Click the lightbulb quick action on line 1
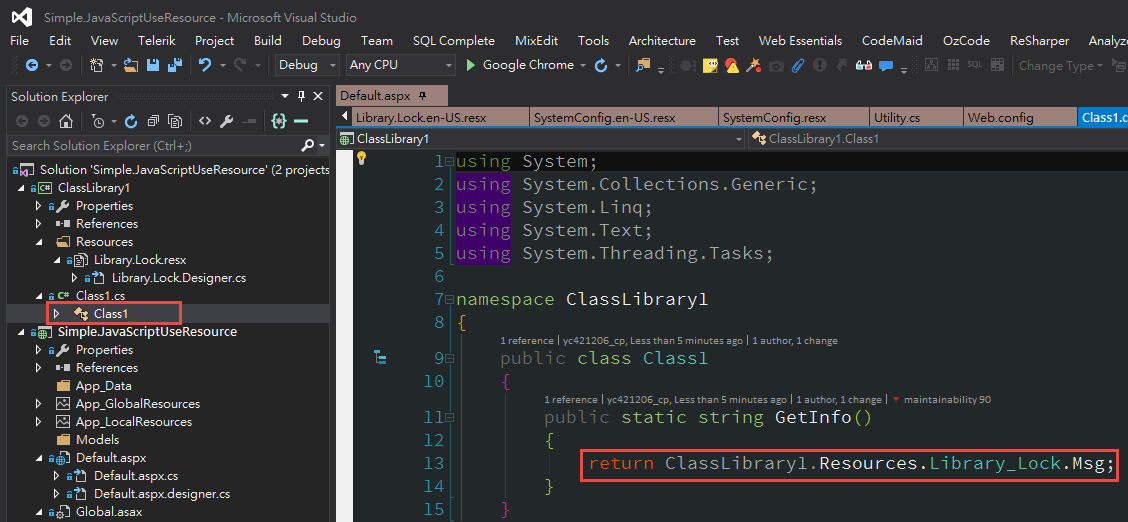The width and height of the screenshot is (1128, 522). pyautogui.click(x=362, y=159)
